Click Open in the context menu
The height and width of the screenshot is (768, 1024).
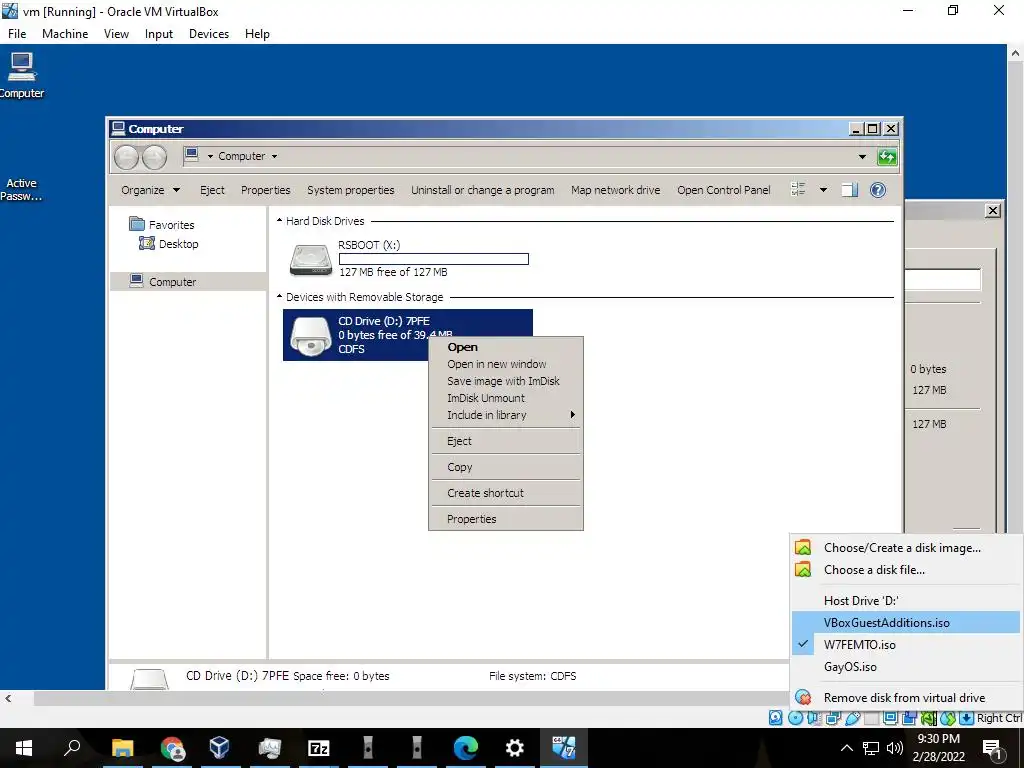505,347
